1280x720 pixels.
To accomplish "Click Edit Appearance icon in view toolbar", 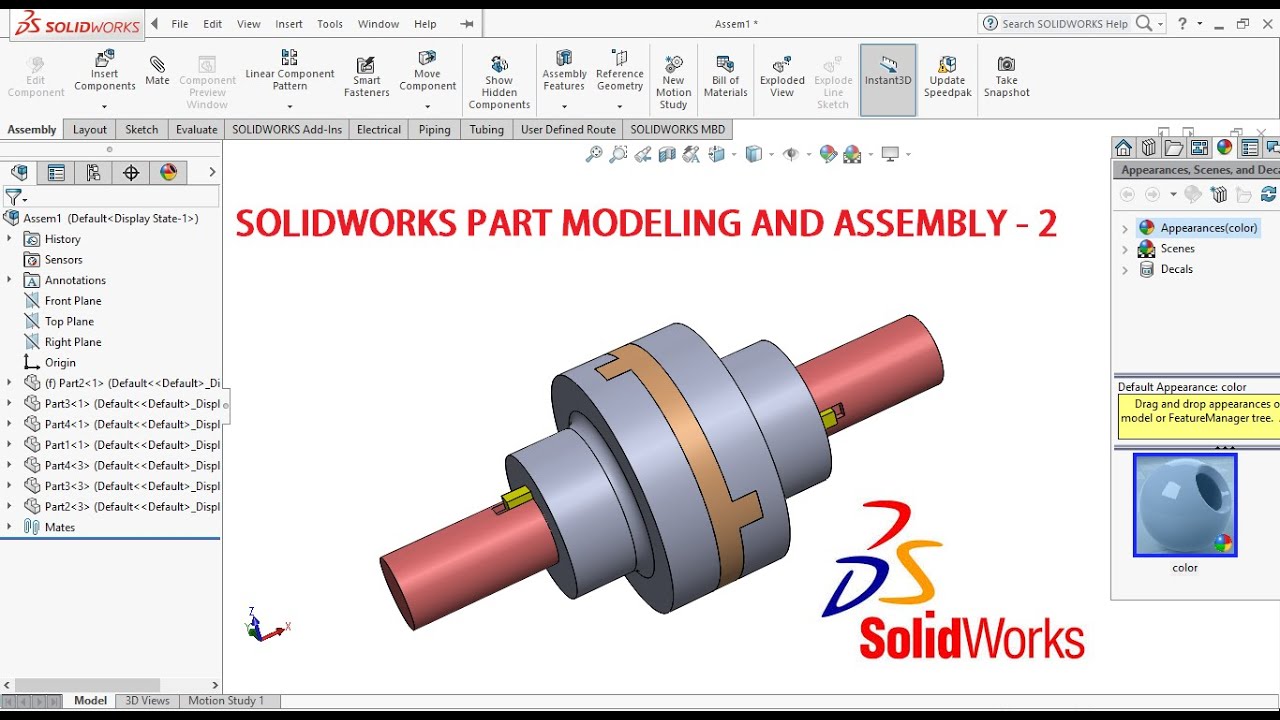I will [827, 154].
